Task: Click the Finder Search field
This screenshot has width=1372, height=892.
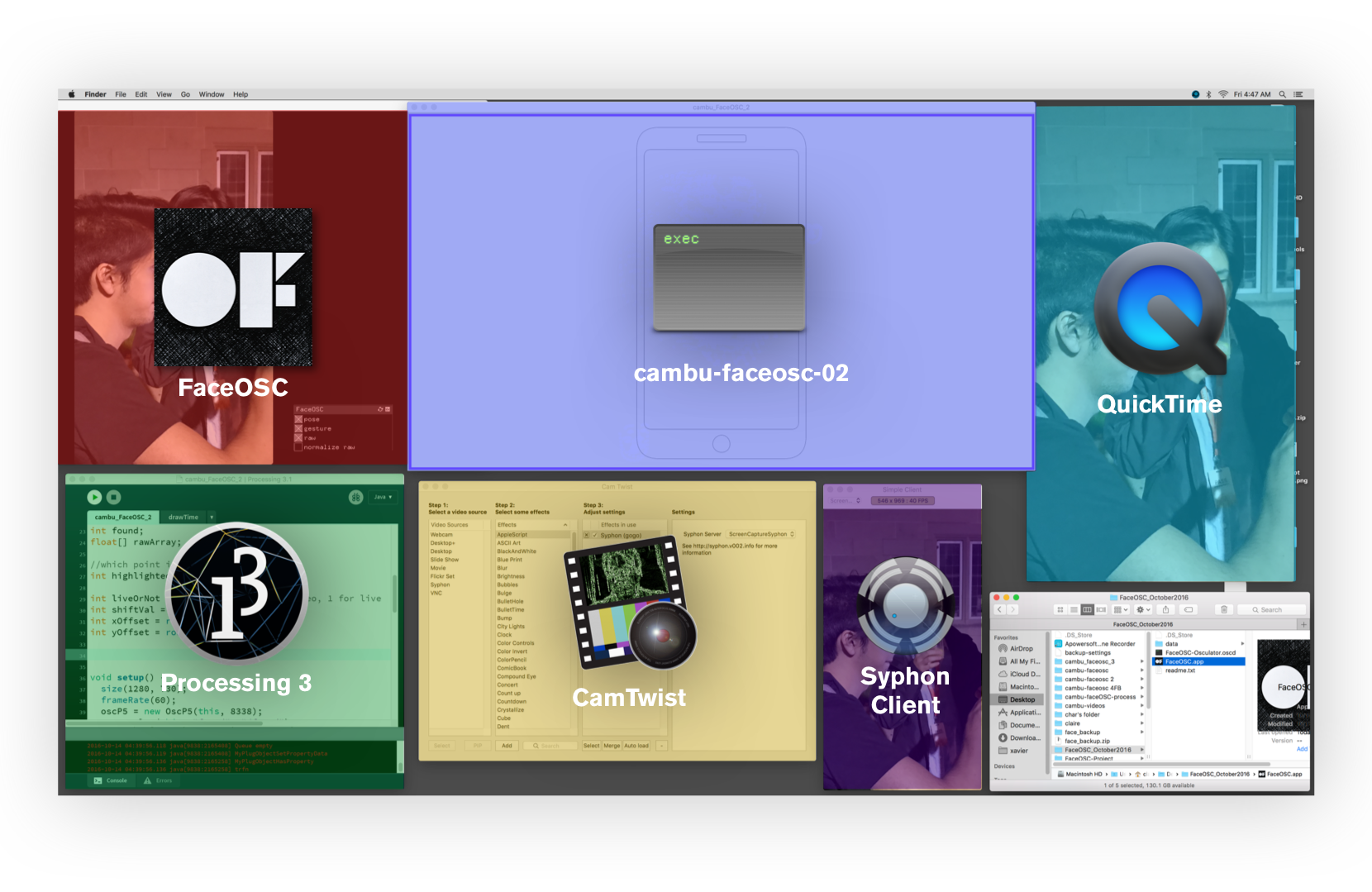Action: [x=1272, y=609]
